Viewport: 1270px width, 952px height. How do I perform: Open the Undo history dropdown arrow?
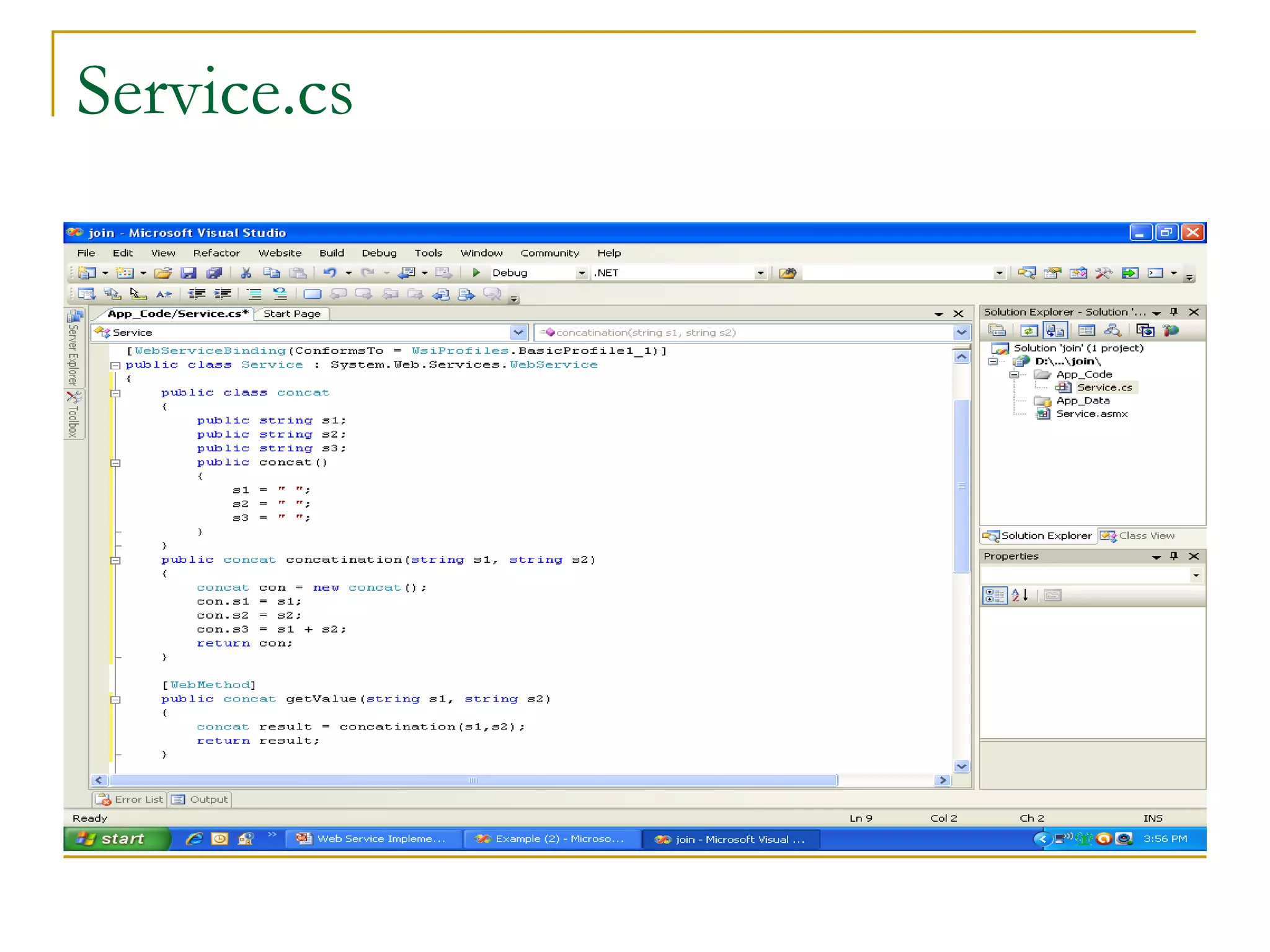click(349, 273)
